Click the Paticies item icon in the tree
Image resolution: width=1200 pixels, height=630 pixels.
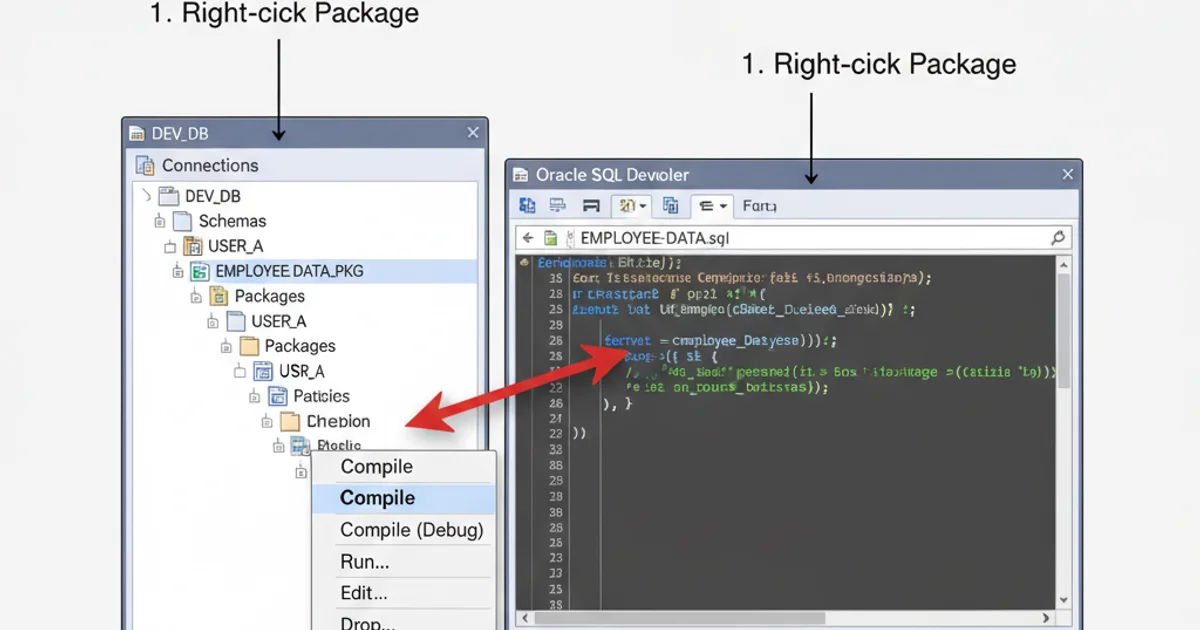click(277, 396)
